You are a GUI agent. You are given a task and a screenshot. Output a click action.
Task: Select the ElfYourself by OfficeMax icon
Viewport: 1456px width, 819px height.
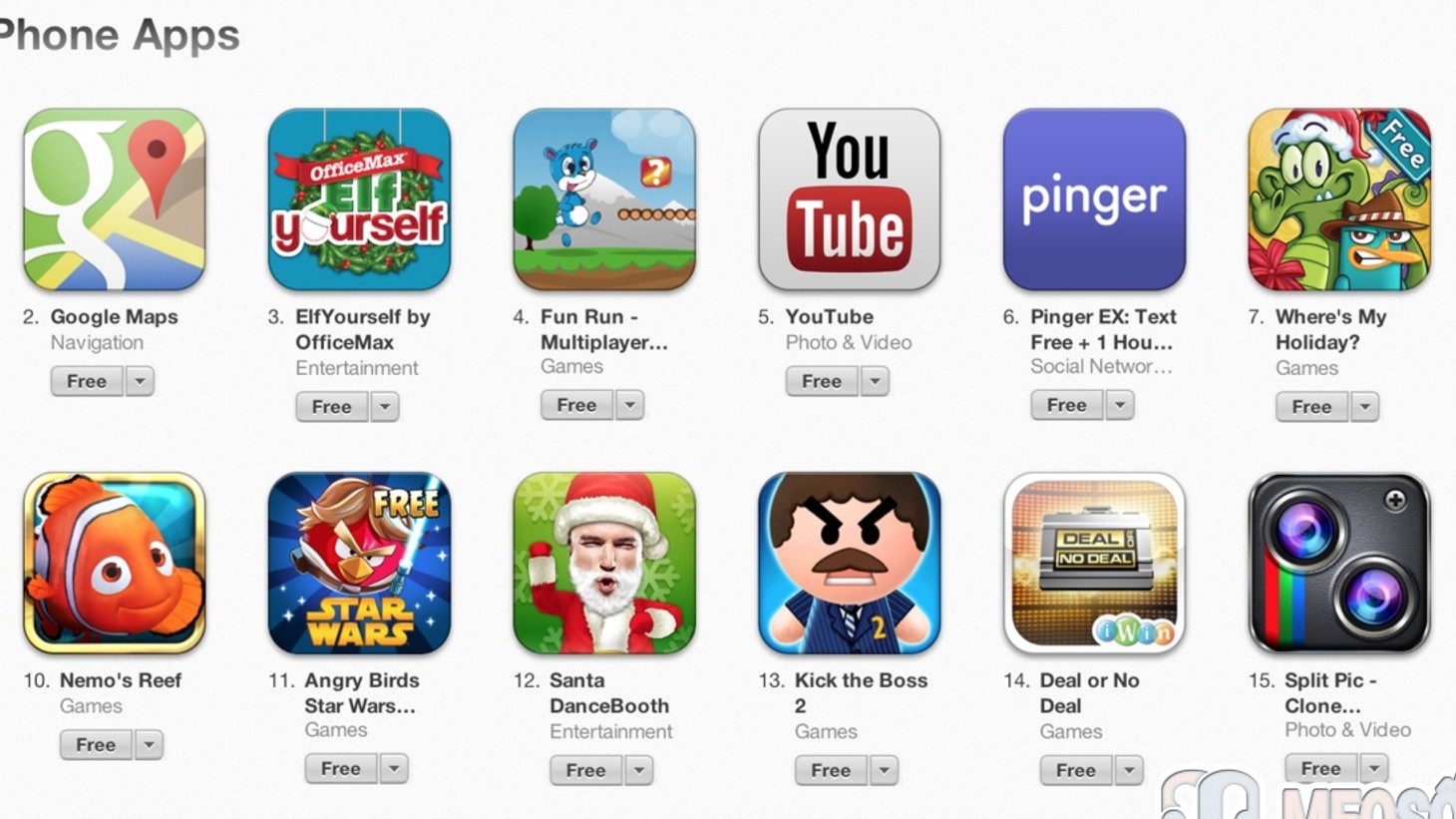coord(359,200)
